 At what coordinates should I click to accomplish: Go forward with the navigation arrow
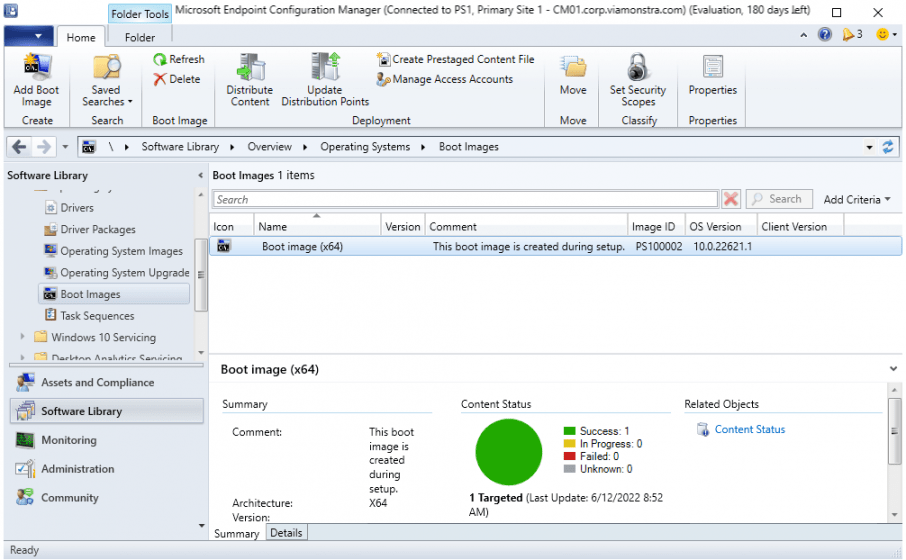pos(44,147)
